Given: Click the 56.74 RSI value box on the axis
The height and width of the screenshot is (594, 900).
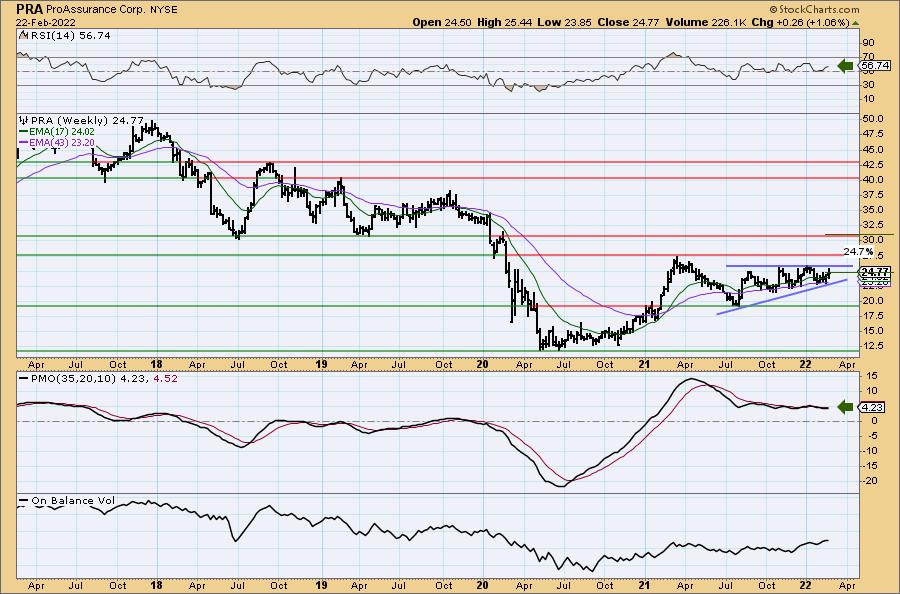Looking at the screenshot, I should click(874, 66).
